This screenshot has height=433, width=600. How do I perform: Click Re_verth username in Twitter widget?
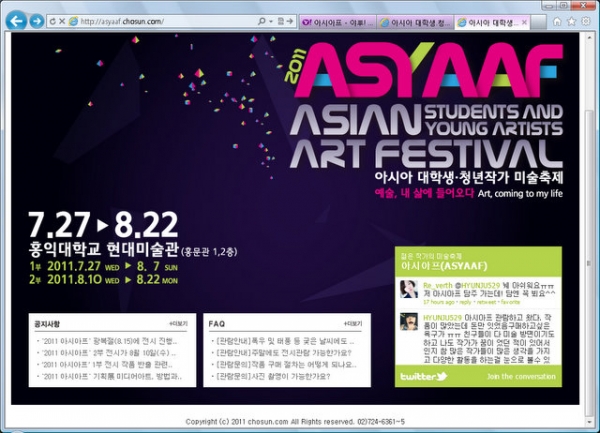pos(437,285)
